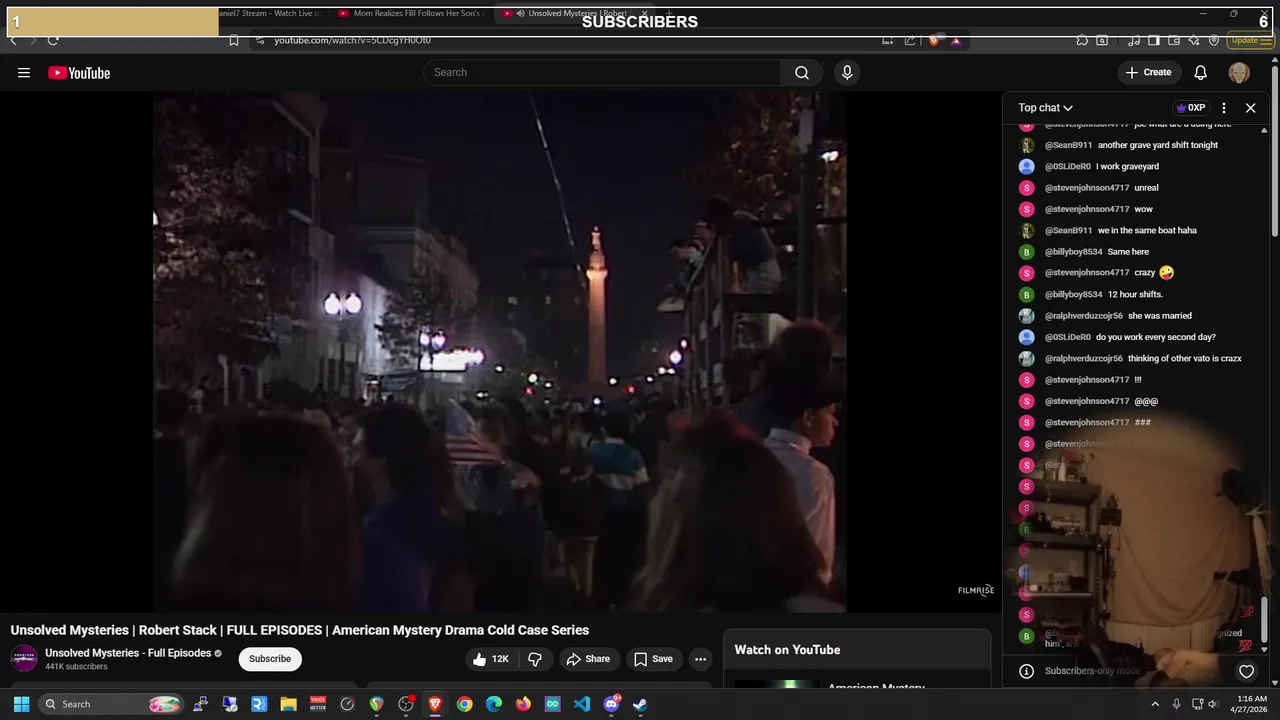Focus the YouTube search field
Image resolution: width=1280 pixels, height=720 pixels.
pos(602,72)
